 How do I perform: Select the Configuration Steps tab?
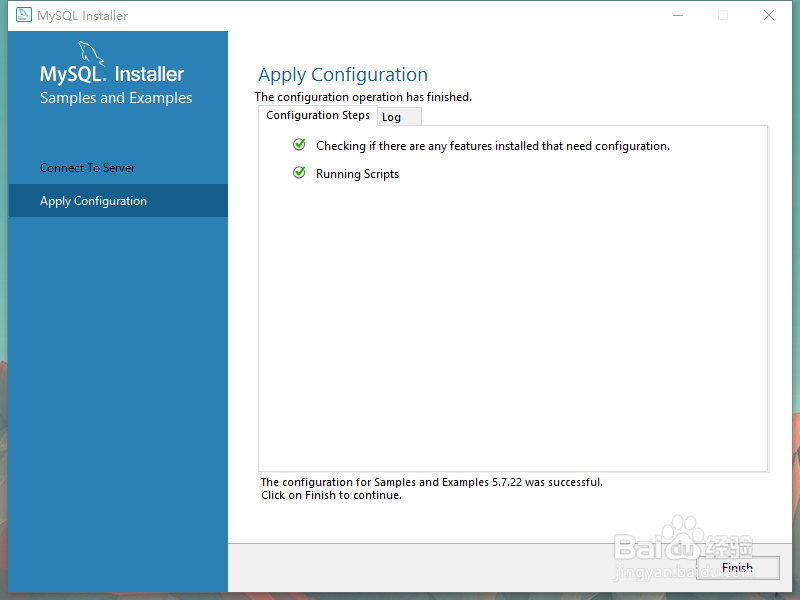click(318, 115)
